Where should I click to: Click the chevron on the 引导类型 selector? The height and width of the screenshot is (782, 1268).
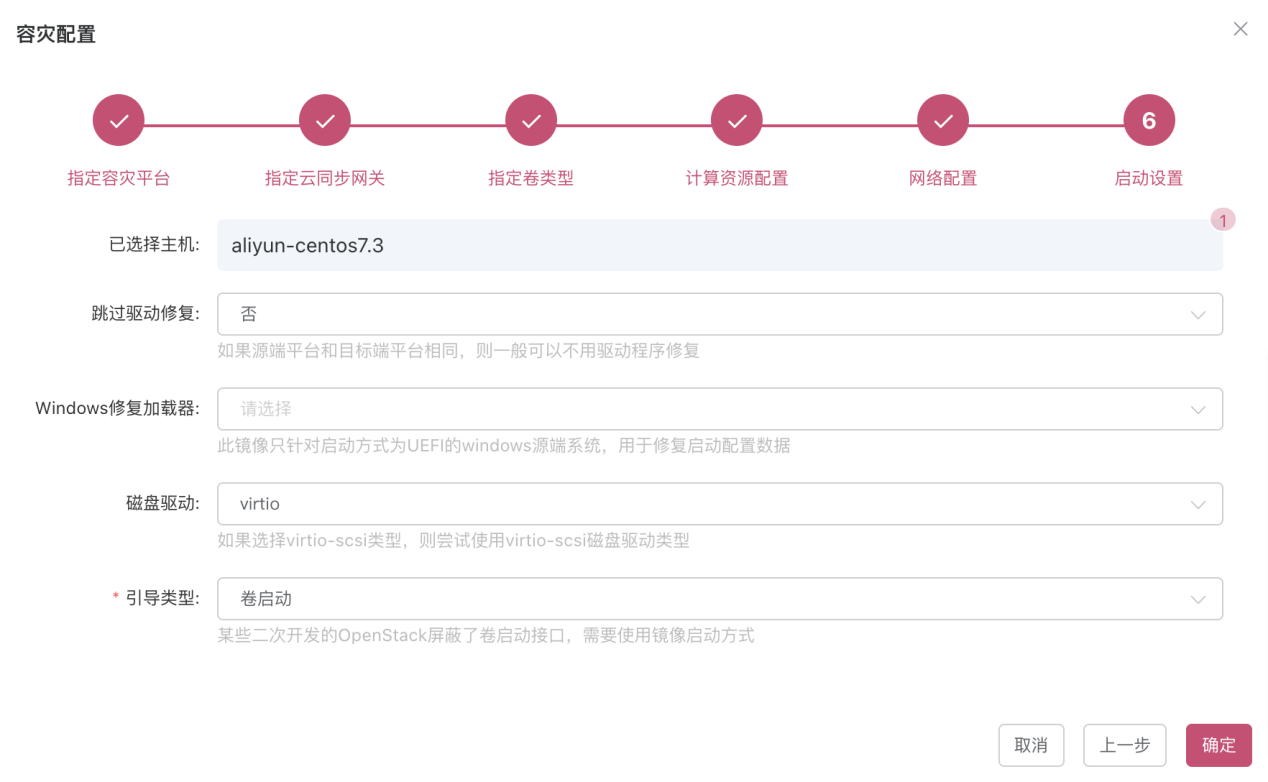point(1197,598)
